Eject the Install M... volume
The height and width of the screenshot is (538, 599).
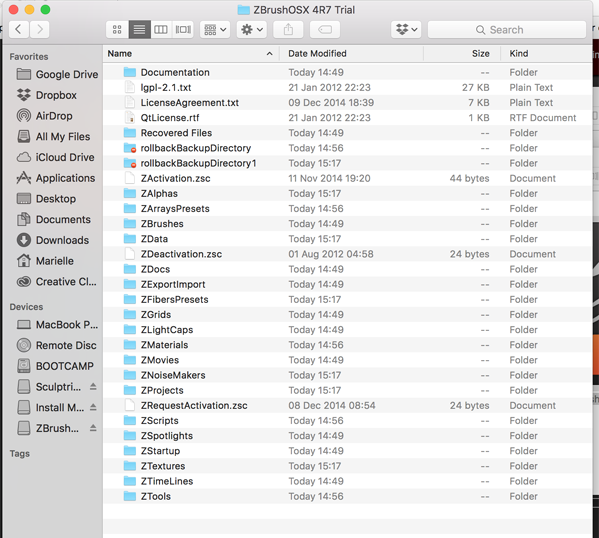point(93,408)
